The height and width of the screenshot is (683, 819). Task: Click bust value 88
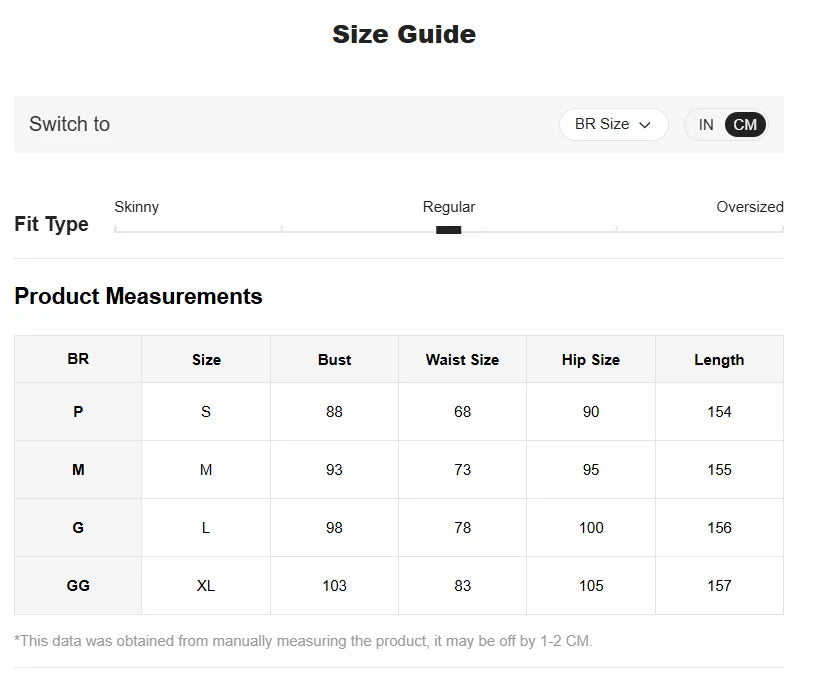(x=334, y=411)
